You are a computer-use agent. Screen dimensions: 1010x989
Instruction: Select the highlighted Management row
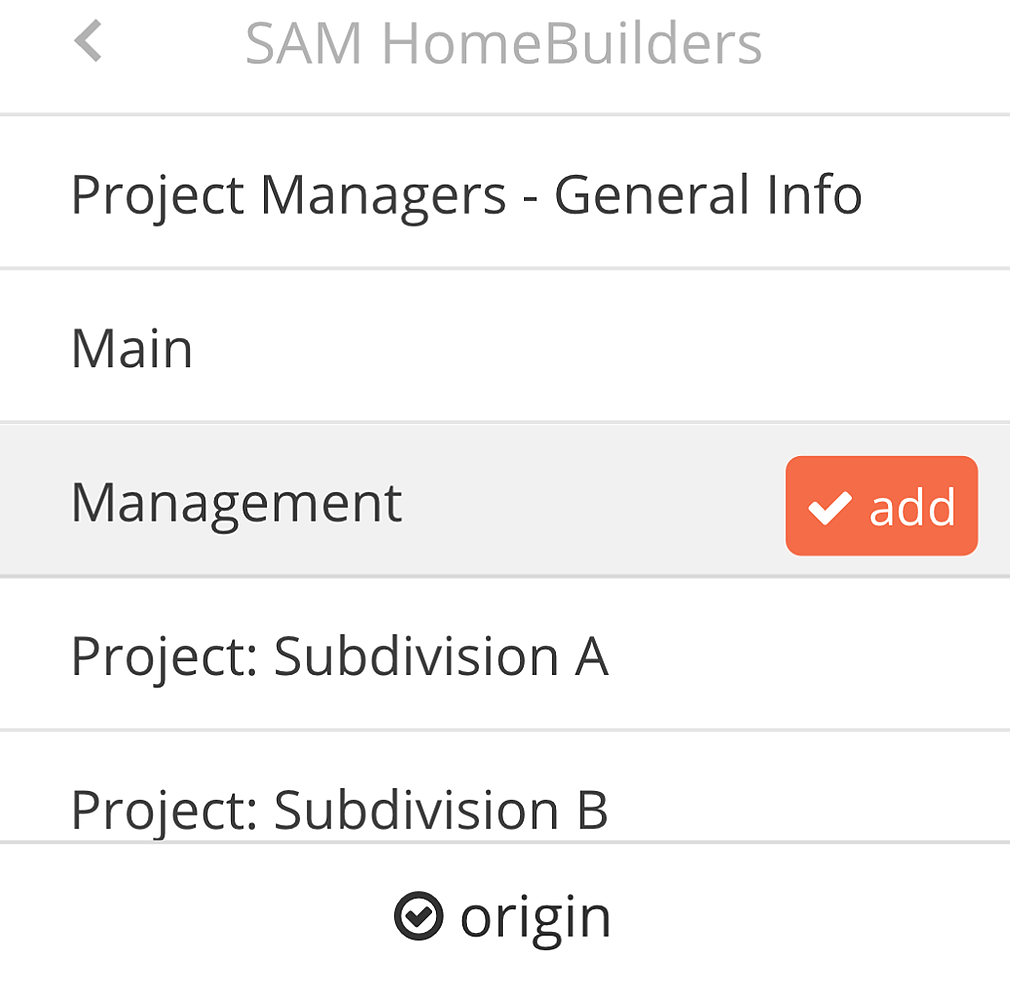point(505,500)
